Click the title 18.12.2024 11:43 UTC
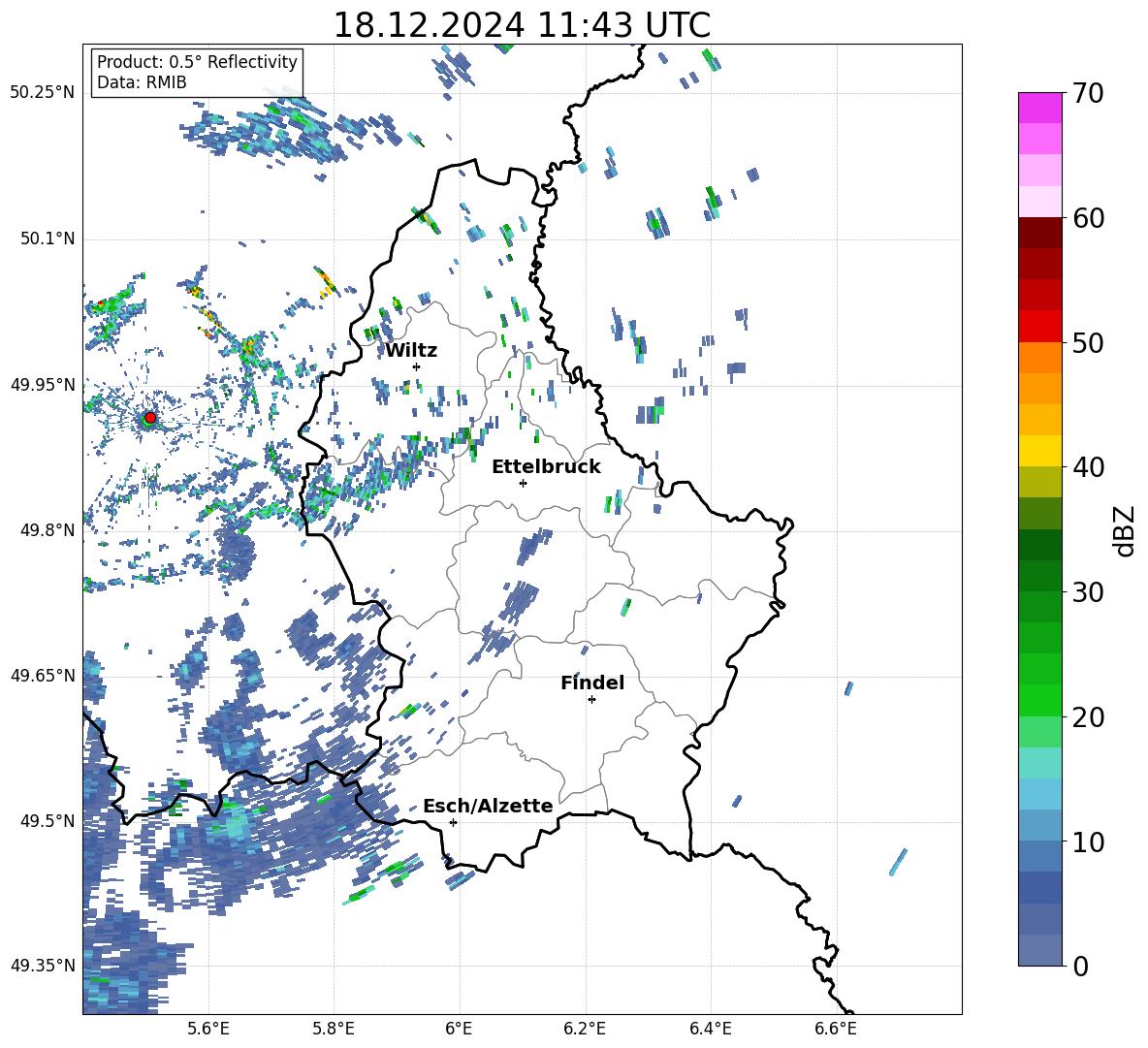 click(x=522, y=25)
